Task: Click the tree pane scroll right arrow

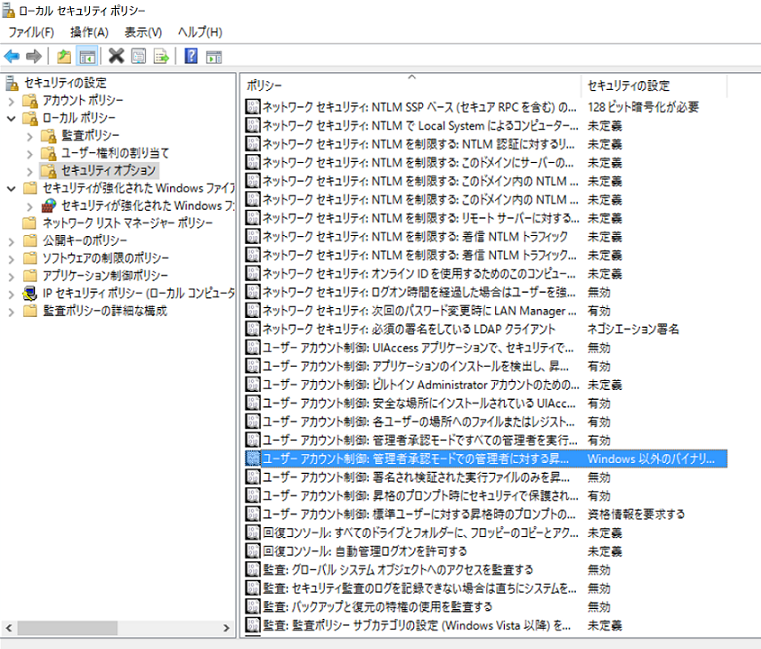Action: 226,628
